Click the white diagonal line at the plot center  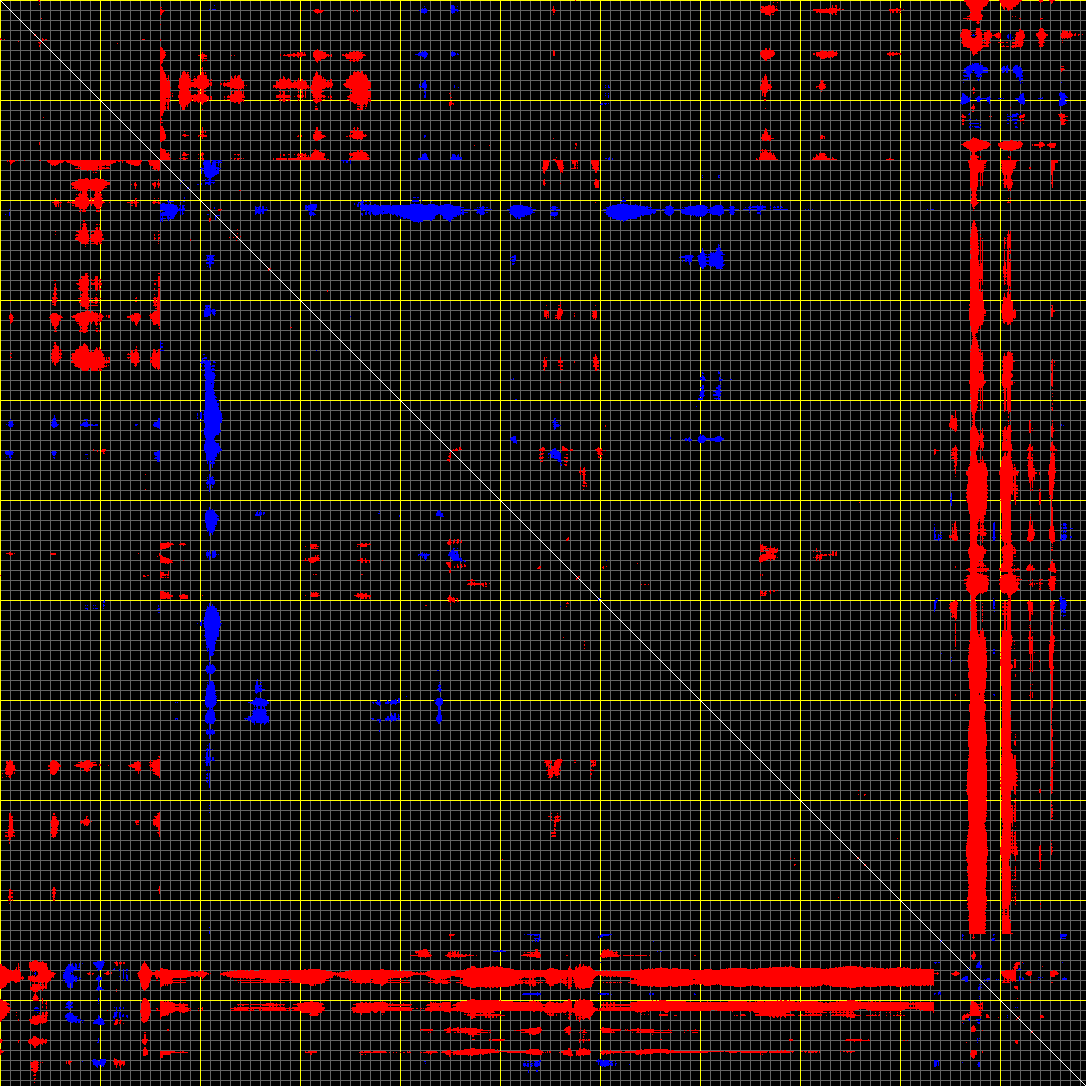pos(543,543)
